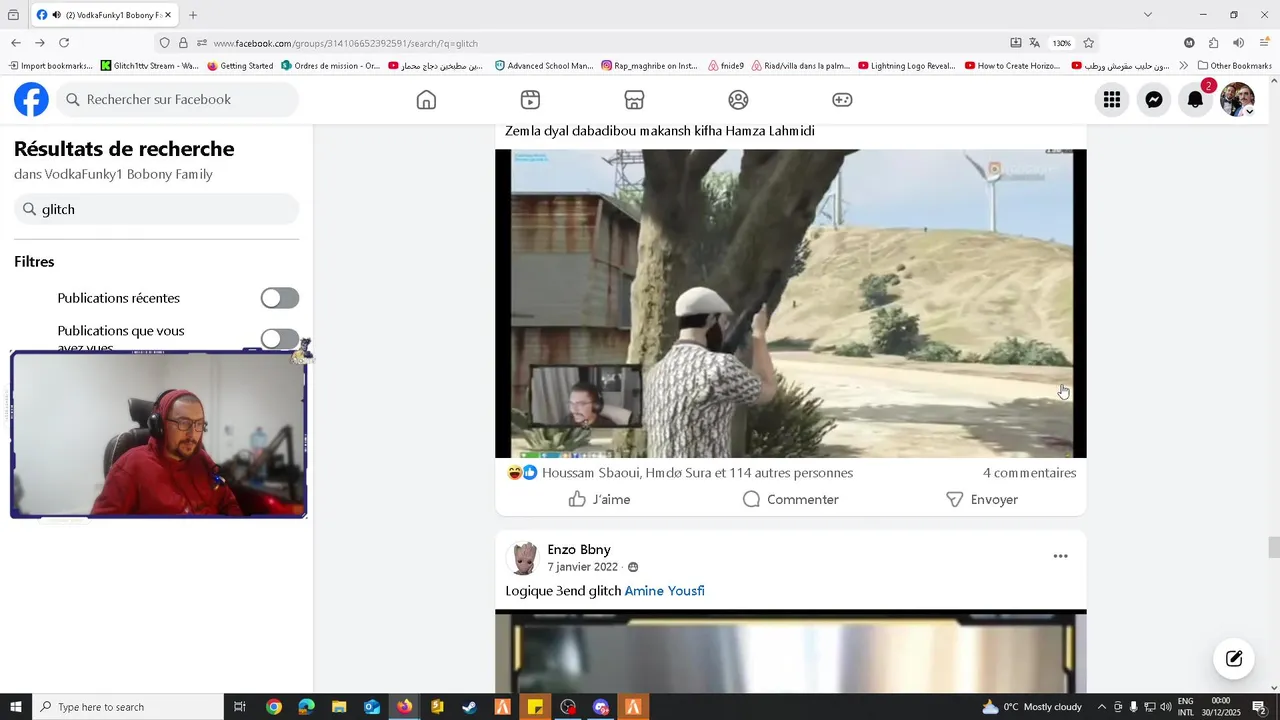Toggle Publications récentes filter switch

click(x=280, y=298)
